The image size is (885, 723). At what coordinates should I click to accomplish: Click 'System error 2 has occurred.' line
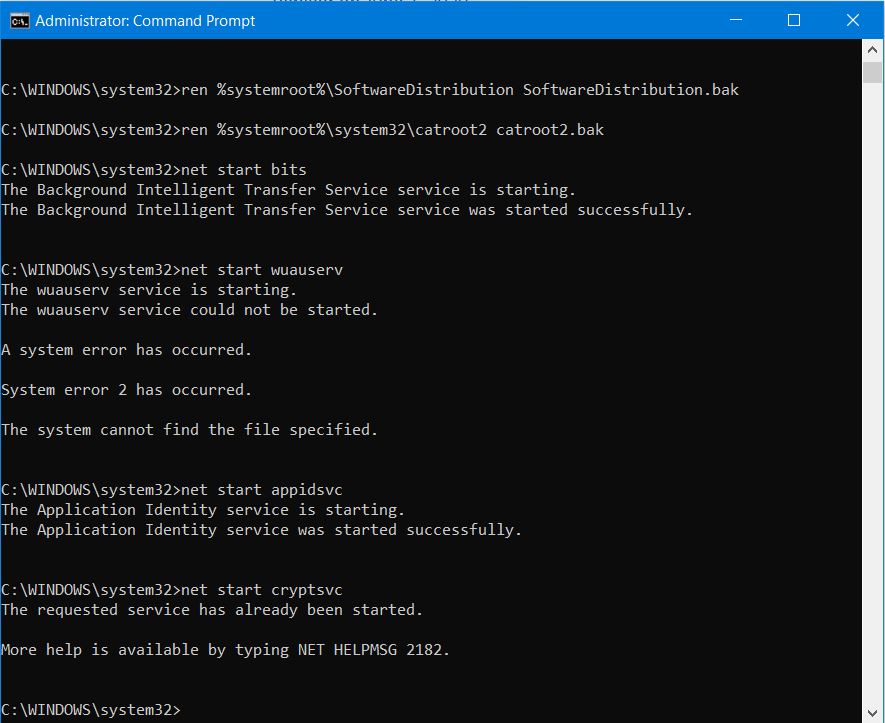(x=126, y=390)
